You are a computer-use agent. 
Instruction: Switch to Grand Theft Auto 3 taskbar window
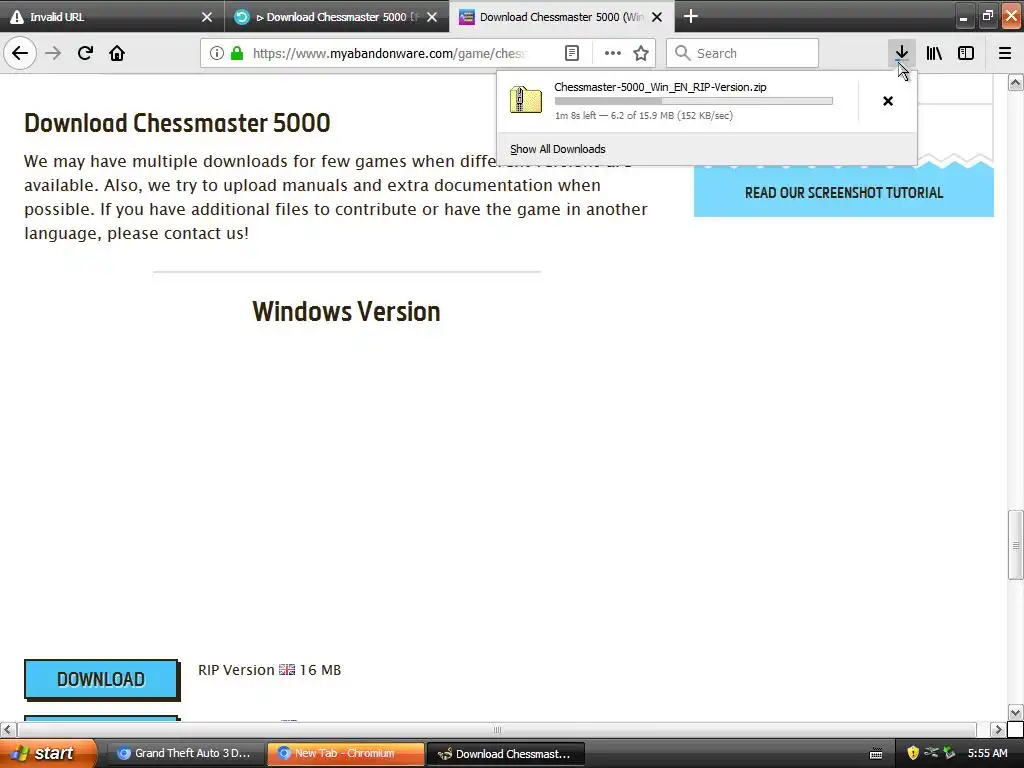(x=185, y=753)
